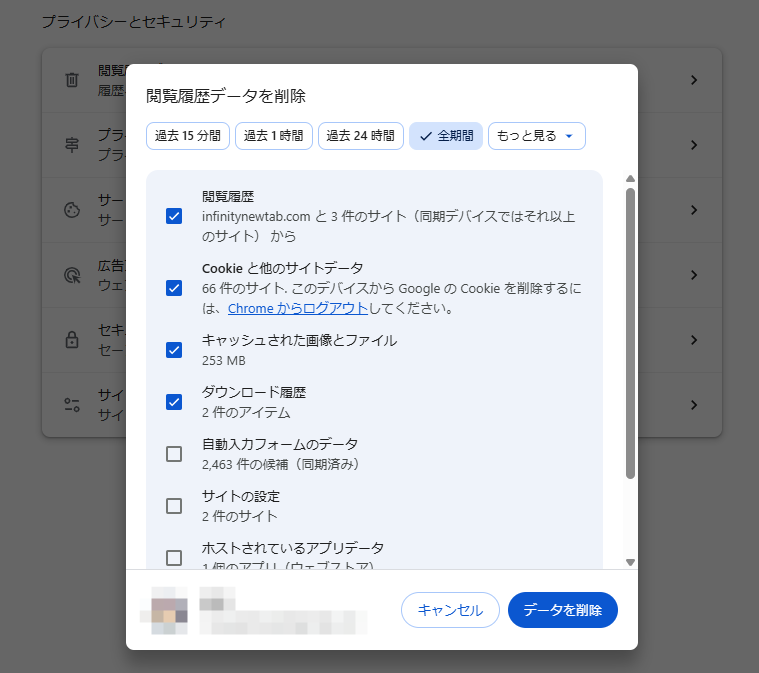Expand the bottom settings row chevron
The image size is (759, 673).
pyautogui.click(x=694, y=405)
